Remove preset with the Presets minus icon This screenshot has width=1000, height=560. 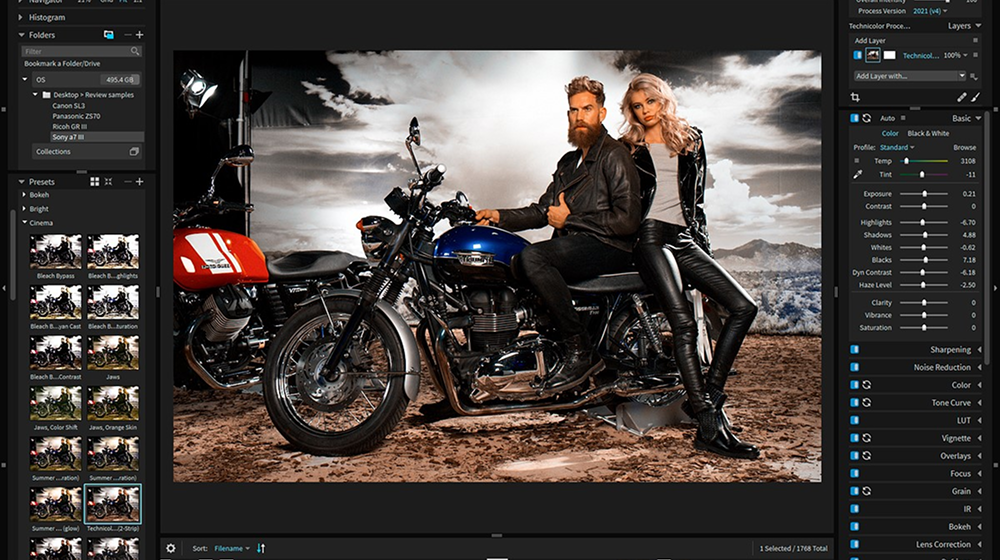click(128, 182)
